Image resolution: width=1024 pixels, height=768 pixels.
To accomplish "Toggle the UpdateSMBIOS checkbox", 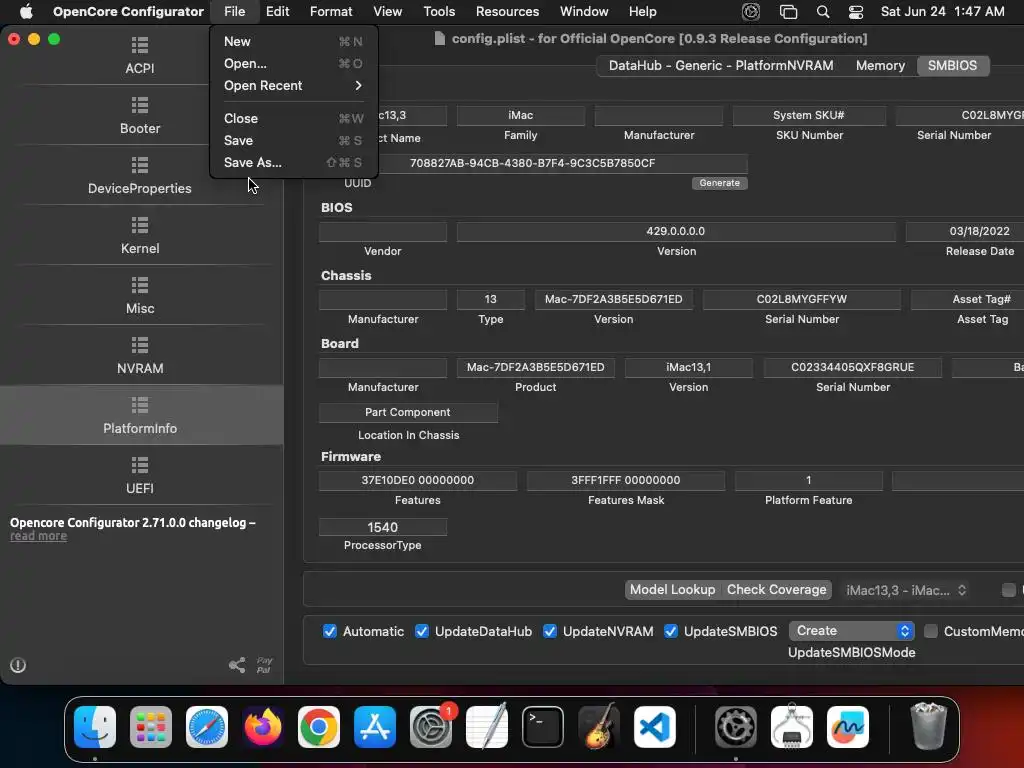I will coord(671,632).
